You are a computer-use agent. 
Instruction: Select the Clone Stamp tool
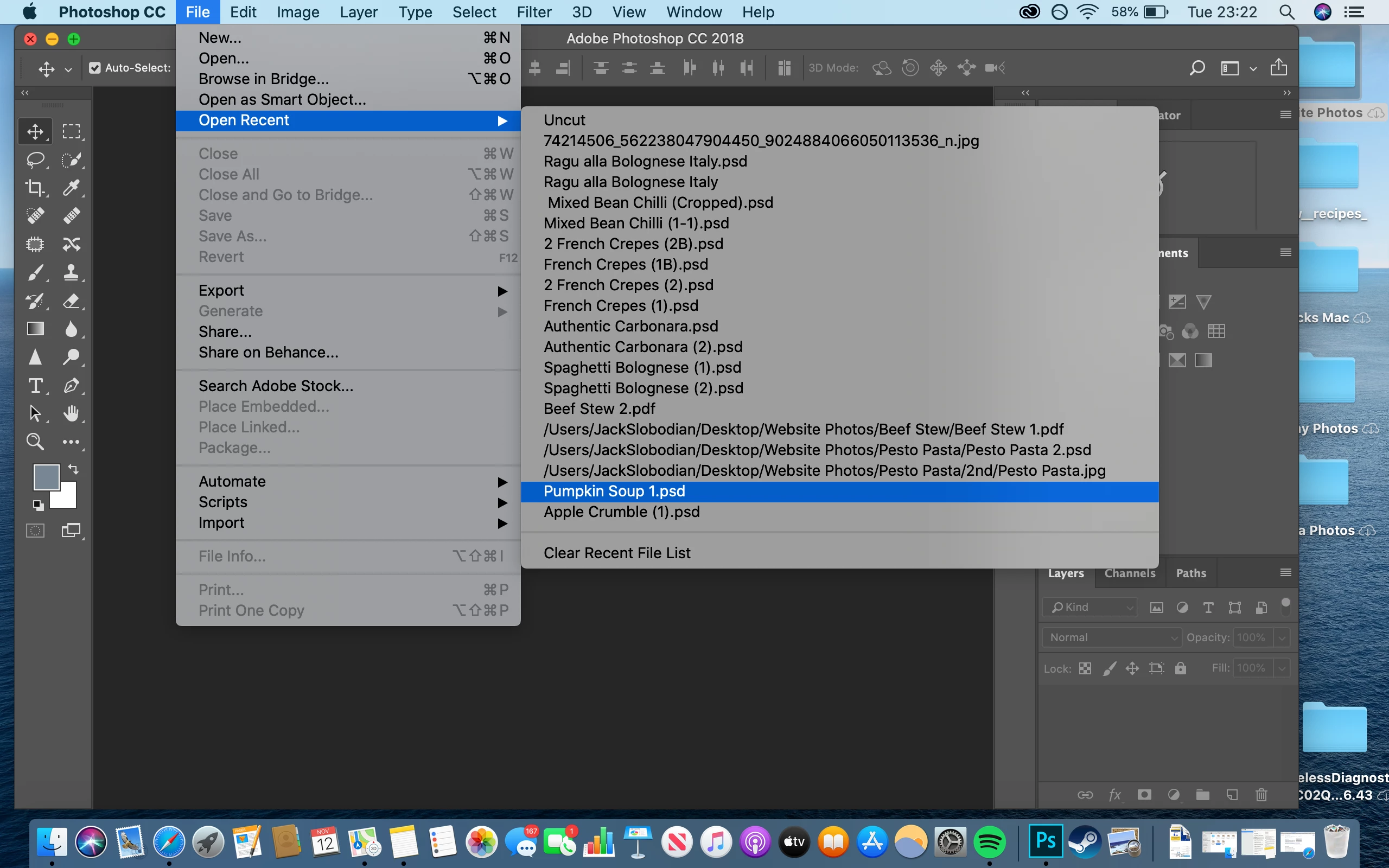71,272
